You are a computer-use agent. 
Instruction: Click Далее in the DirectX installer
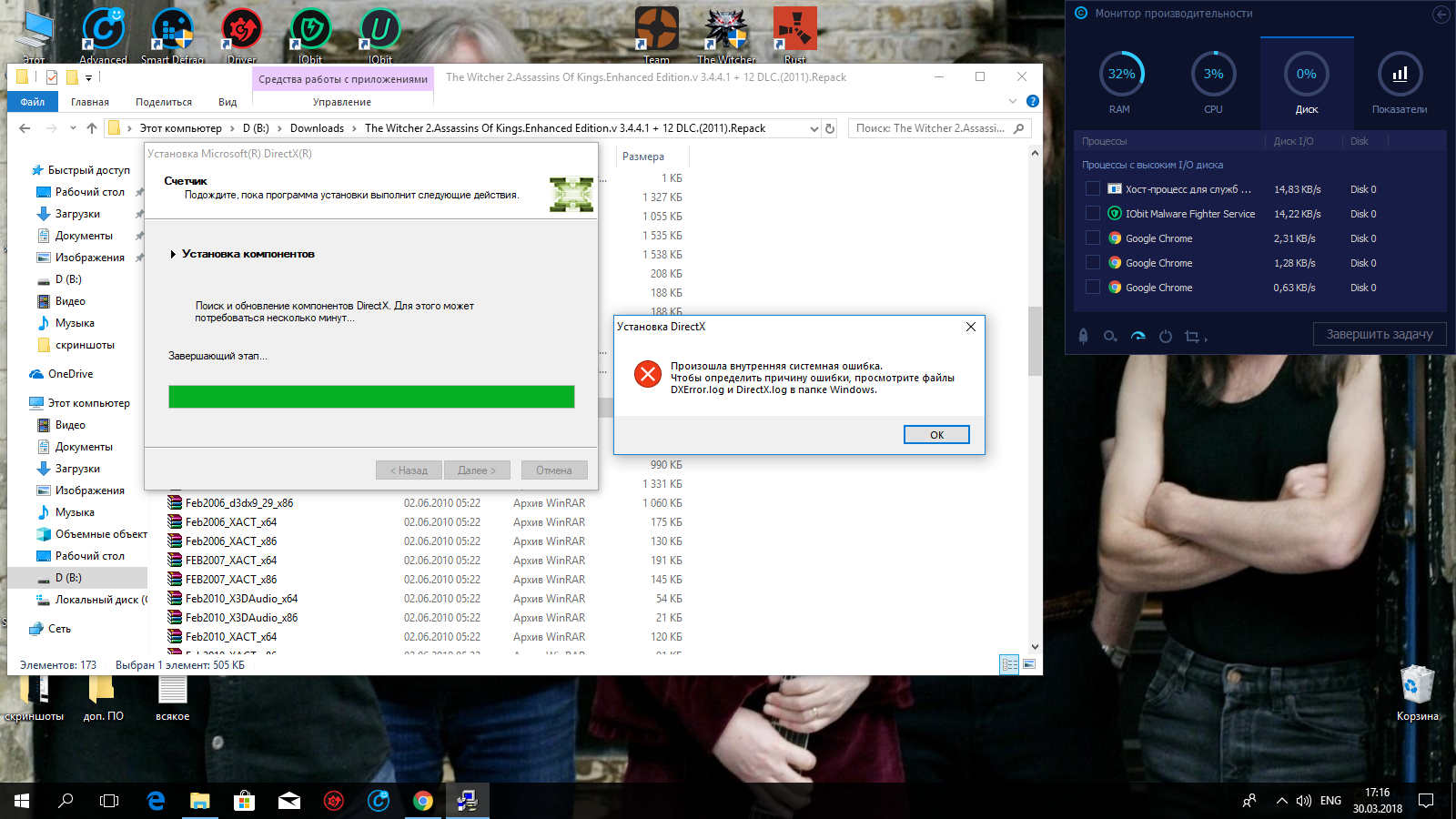[x=477, y=470]
